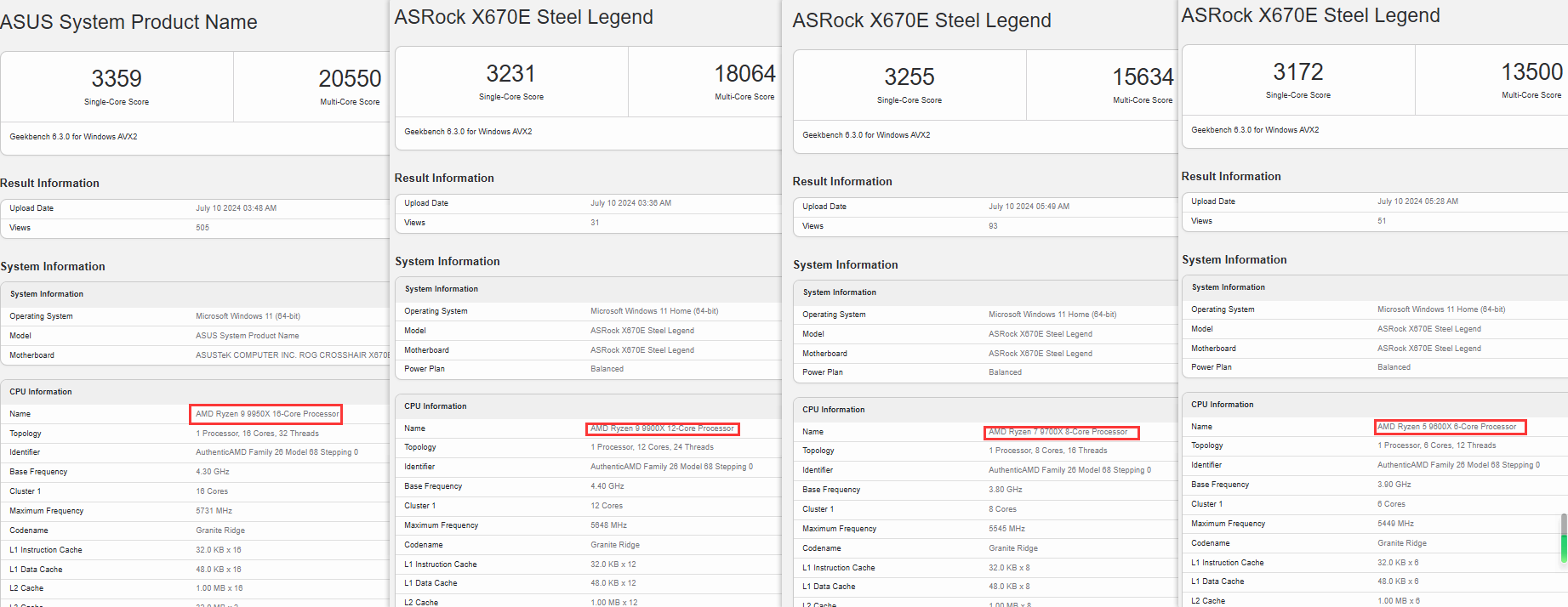The height and width of the screenshot is (607, 1568).
Task: Click the 'ASUS System Product Name' page heading
Action: click(x=128, y=22)
